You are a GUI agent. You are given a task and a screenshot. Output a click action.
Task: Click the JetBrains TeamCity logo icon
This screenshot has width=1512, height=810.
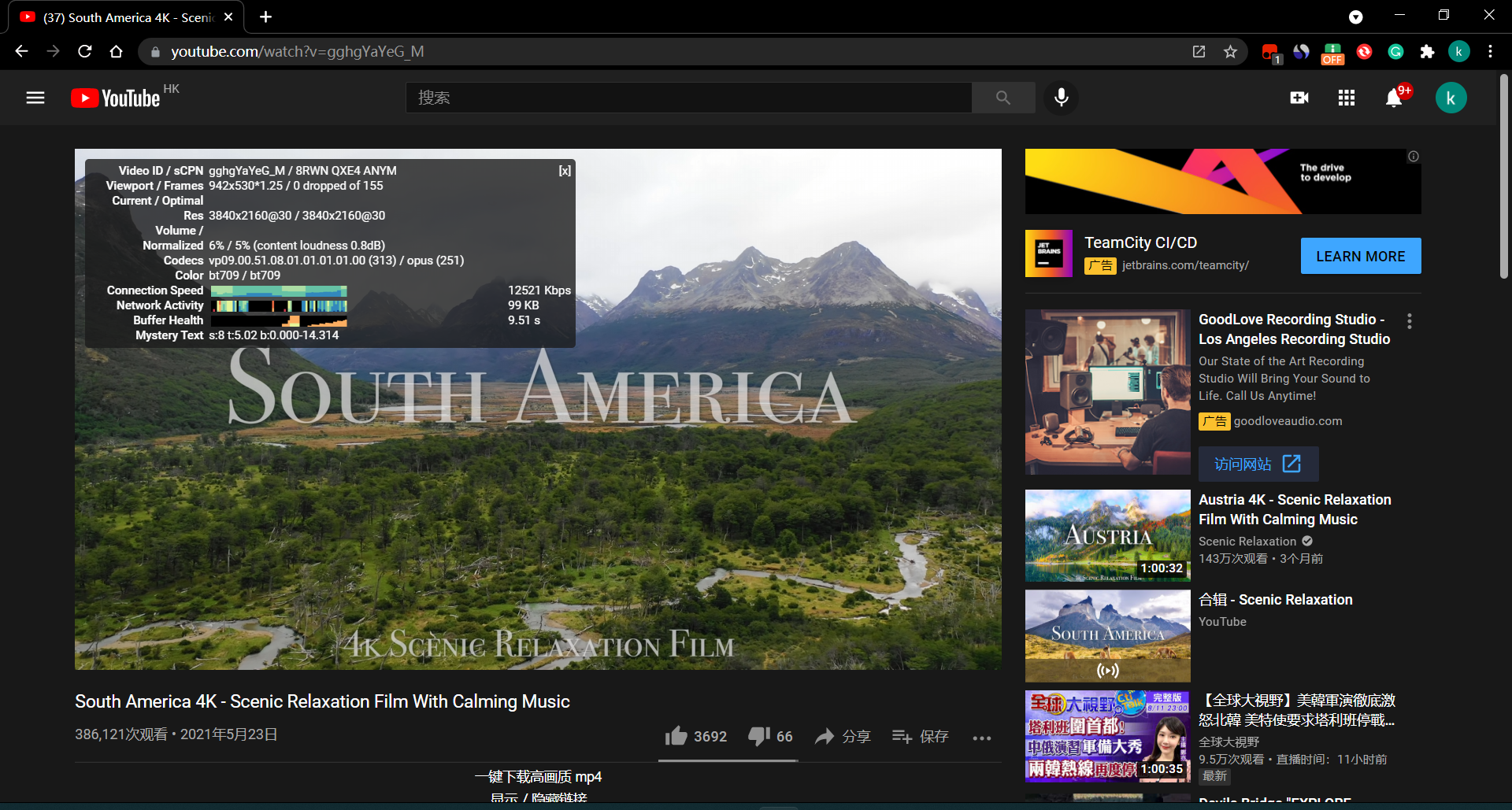point(1048,253)
